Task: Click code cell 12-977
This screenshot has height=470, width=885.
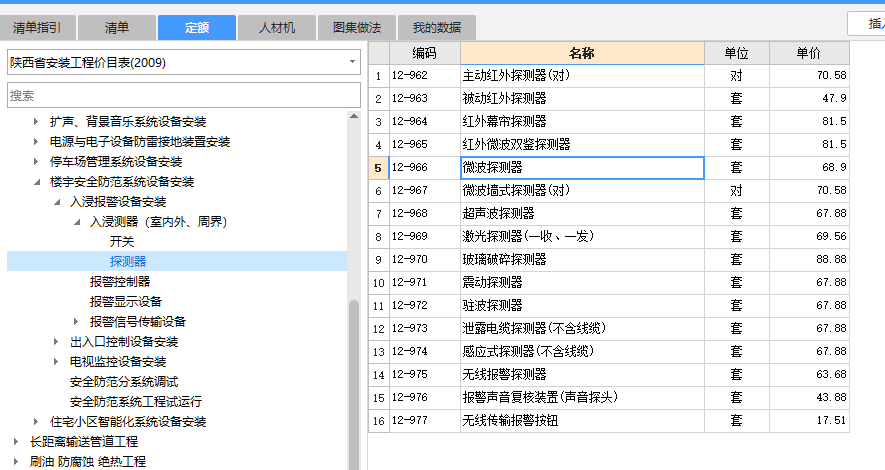Action: pyautogui.click(x=424, y=420)
